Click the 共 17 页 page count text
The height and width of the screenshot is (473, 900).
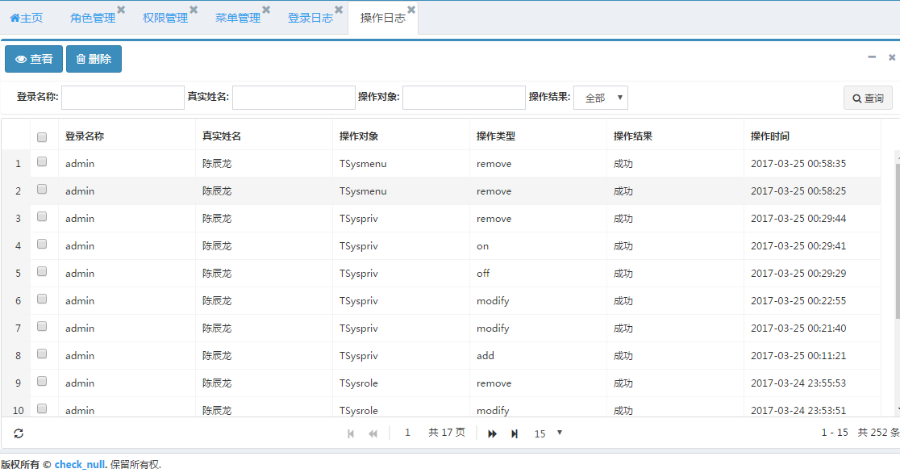pos(447,433)
